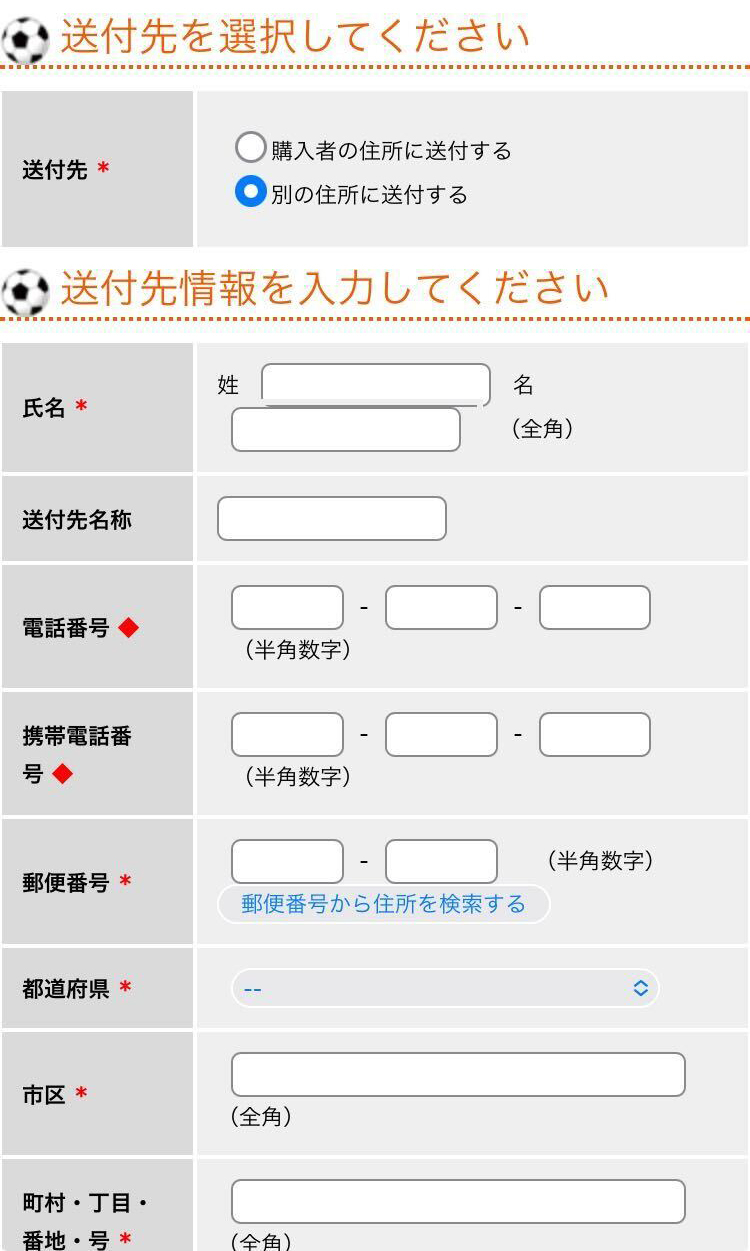This screenshot has height=1251, width=750.
Task: Select 購入者の住所に送付する radio option
Action: (250, 148)
